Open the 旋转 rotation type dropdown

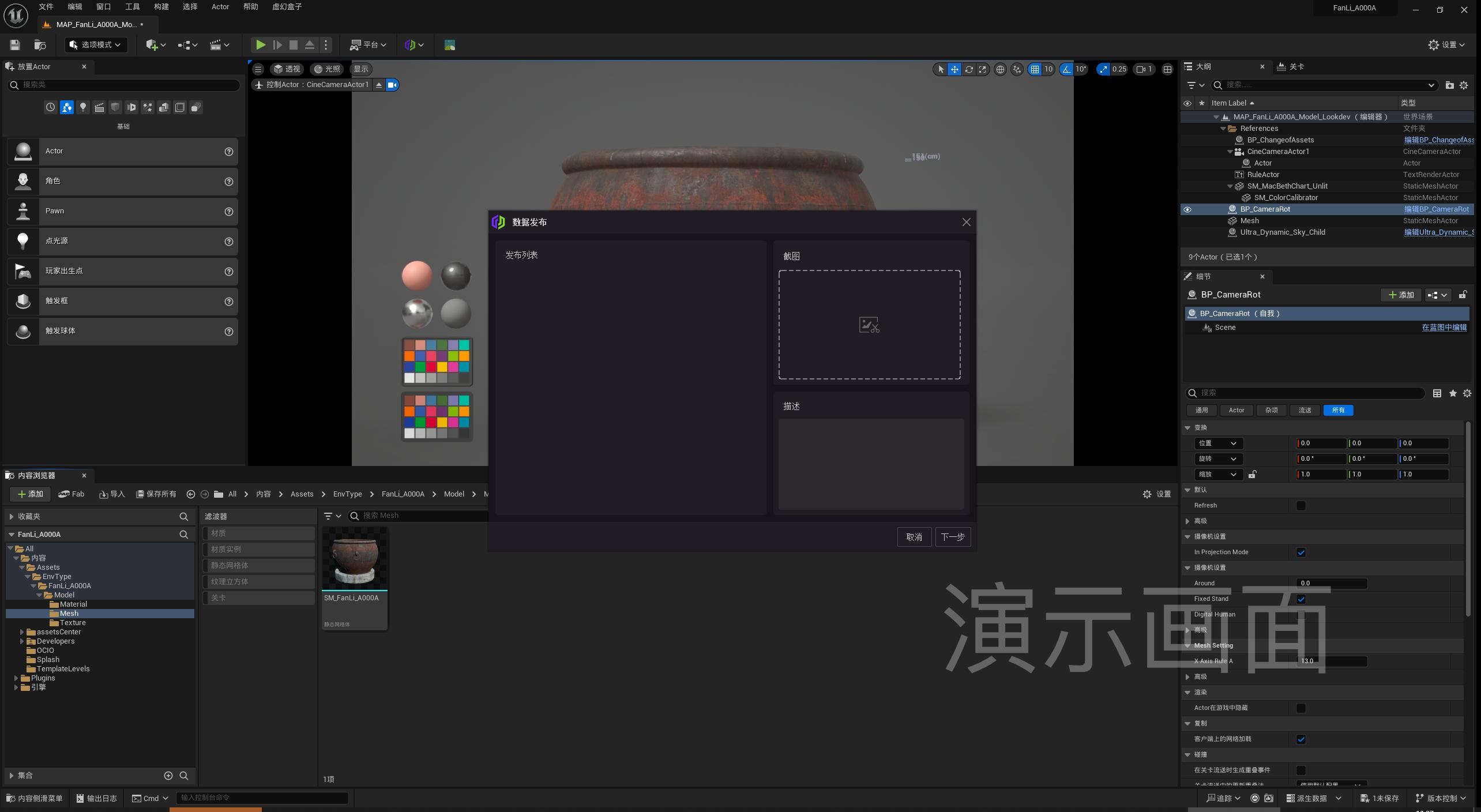pos(1218,459)
